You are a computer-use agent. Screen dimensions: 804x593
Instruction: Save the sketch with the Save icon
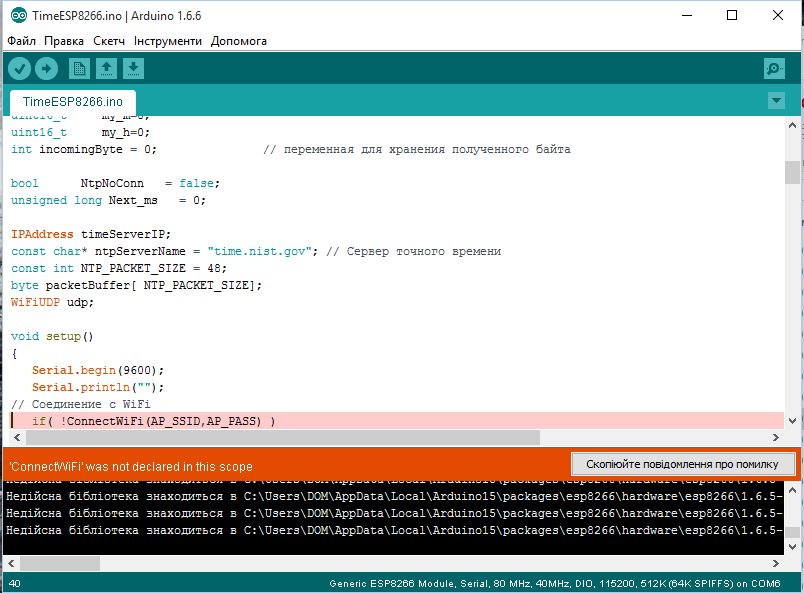point(133,68)
